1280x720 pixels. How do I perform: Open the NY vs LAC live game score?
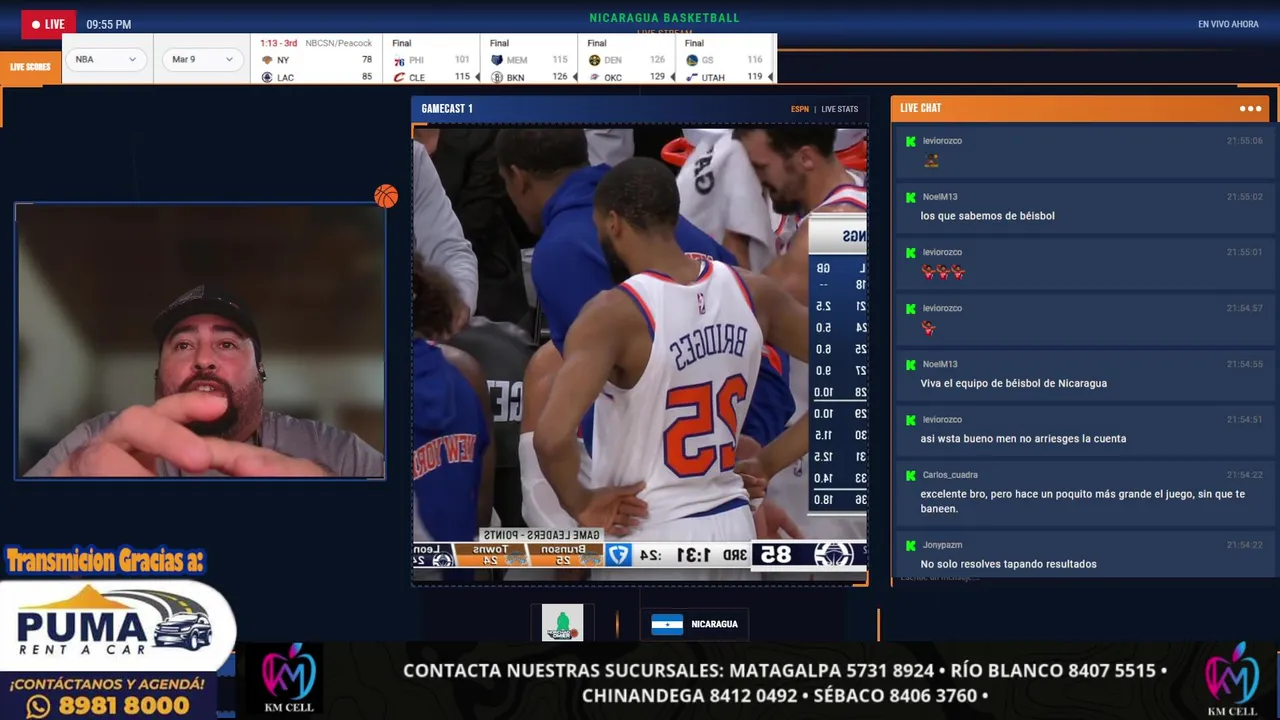[316, 60]
